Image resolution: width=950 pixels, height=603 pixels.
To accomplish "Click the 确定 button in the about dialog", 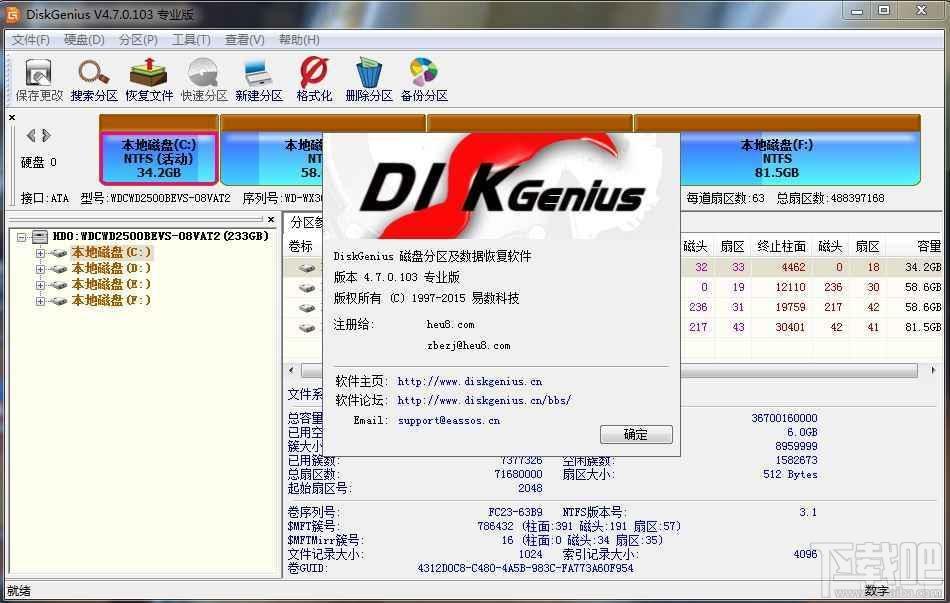I will (x=636, y=434).
